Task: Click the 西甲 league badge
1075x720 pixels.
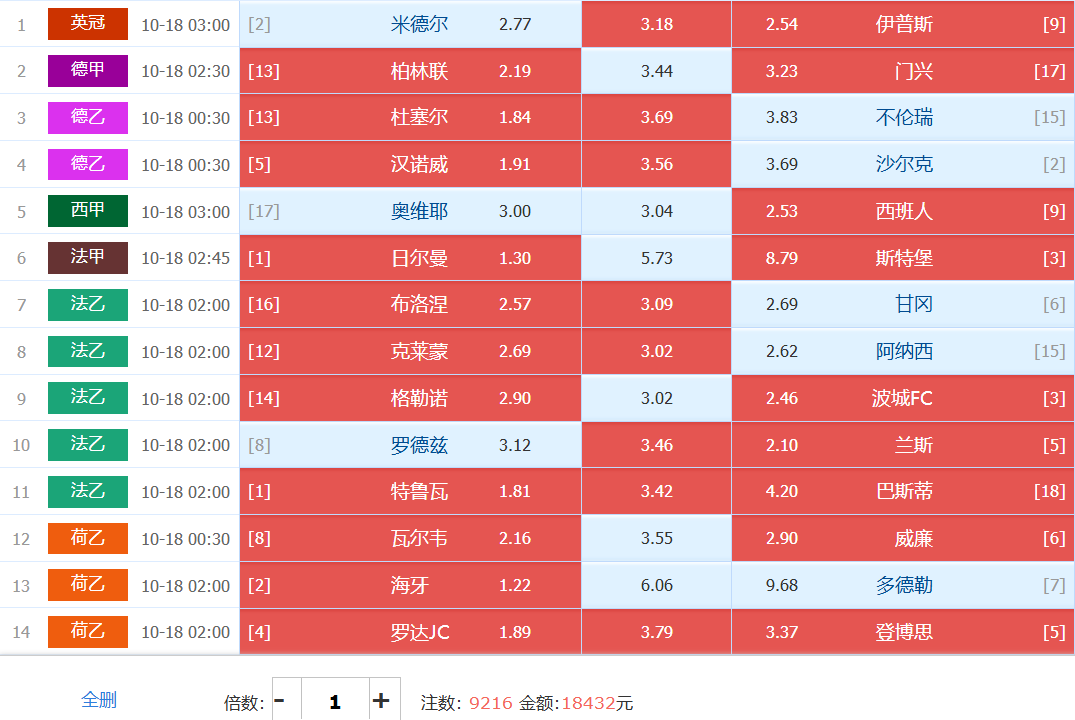Action: coord(88,211)
